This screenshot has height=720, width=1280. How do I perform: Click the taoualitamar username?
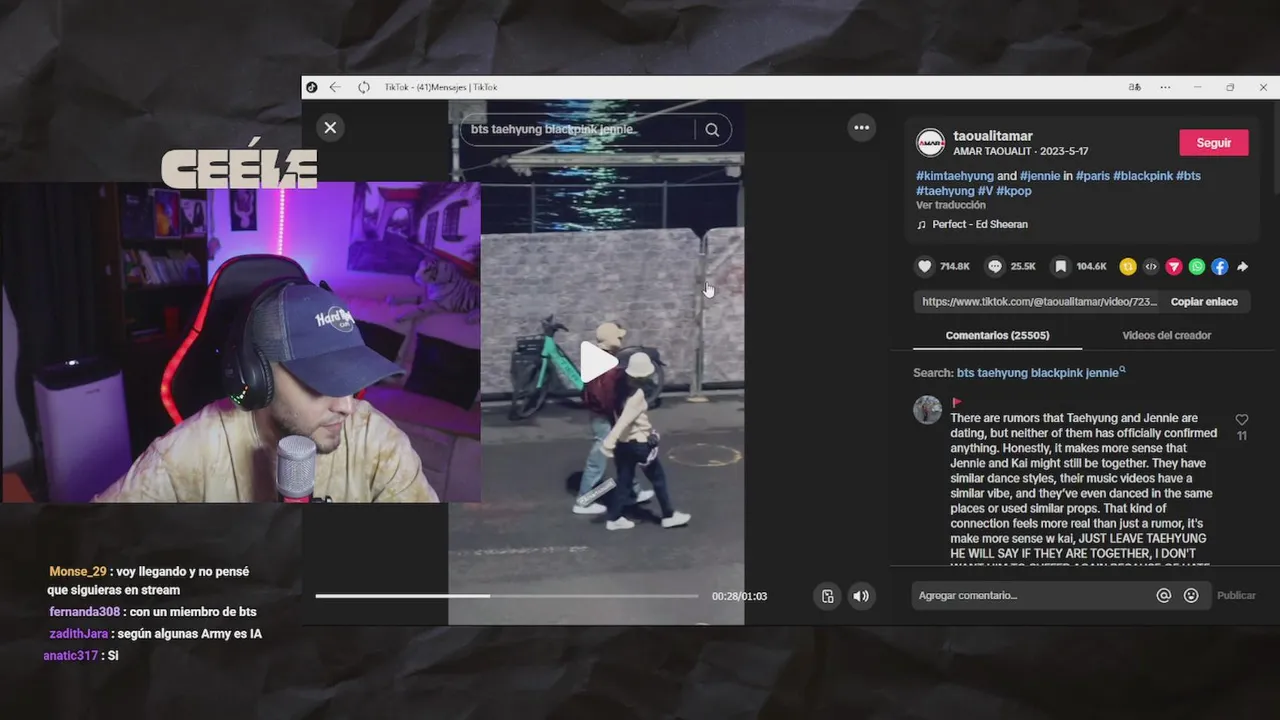[993, 136]
